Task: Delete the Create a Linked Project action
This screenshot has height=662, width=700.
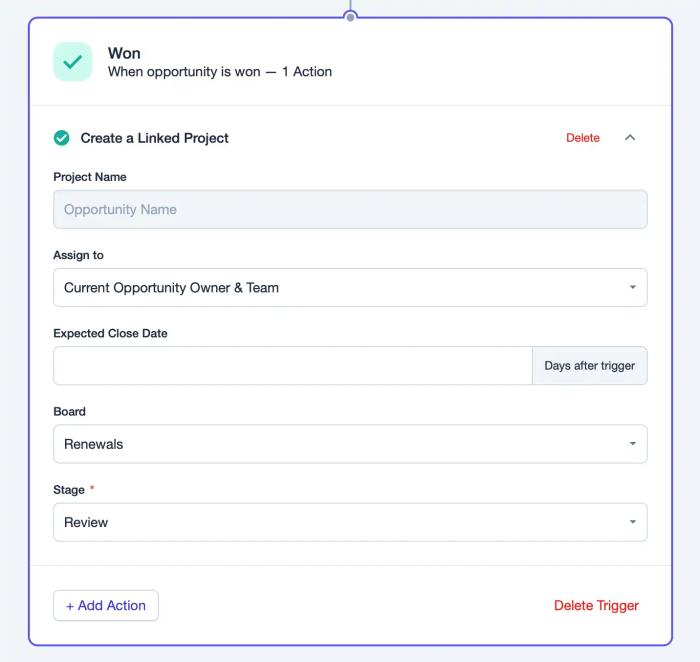Action: [583, 137]
